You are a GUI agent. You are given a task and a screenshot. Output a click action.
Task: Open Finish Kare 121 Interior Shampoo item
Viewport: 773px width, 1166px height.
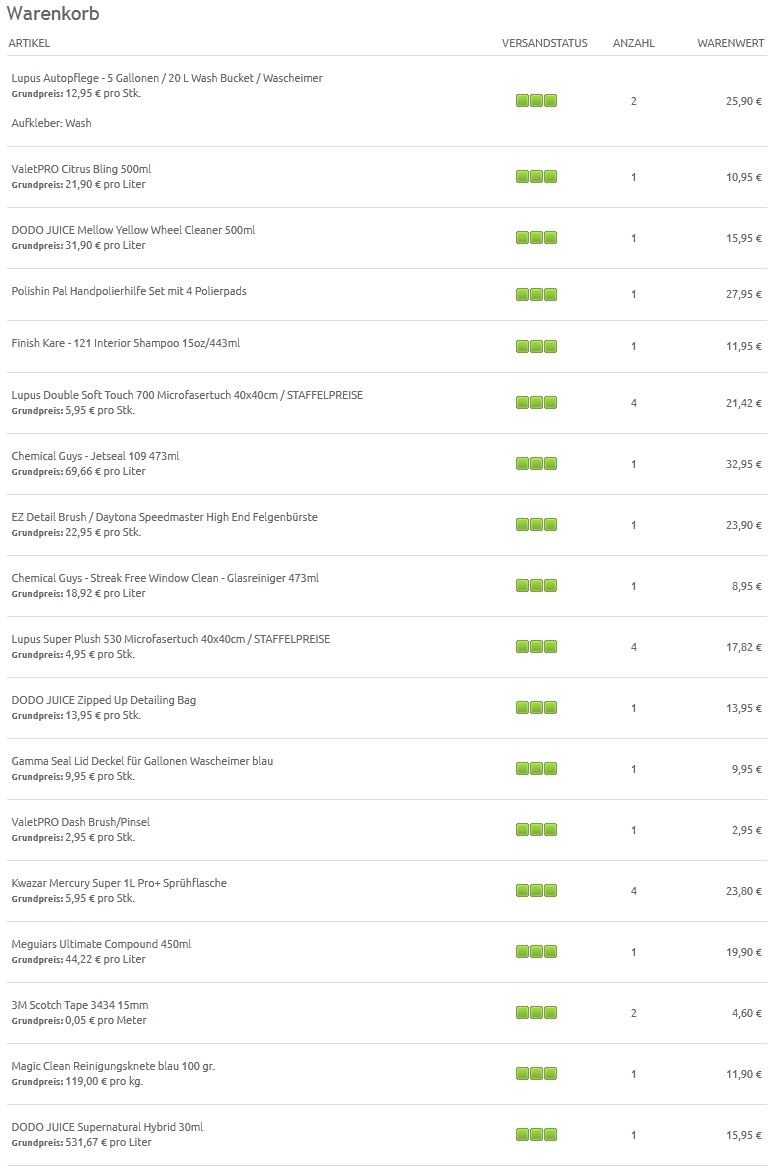[x=126, y=343]
